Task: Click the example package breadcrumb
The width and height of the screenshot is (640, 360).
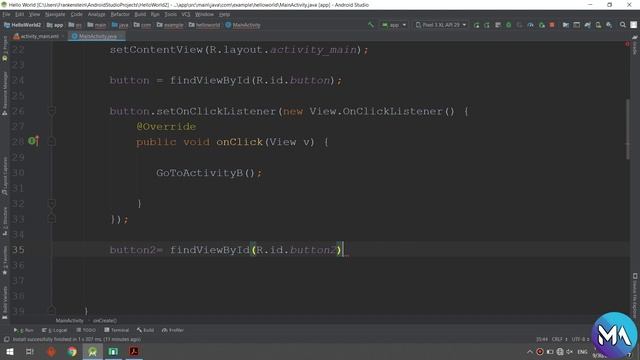Action: 170,25
